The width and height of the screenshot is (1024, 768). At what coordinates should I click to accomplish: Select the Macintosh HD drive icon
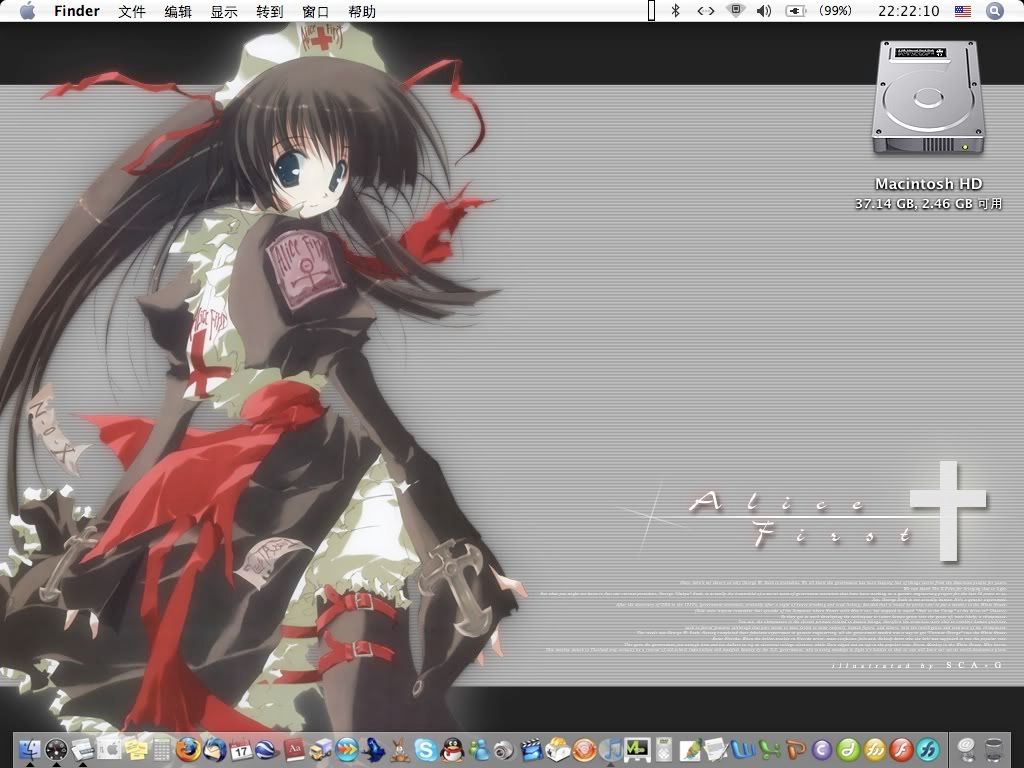pyautogui.click(x=928, y=98)
